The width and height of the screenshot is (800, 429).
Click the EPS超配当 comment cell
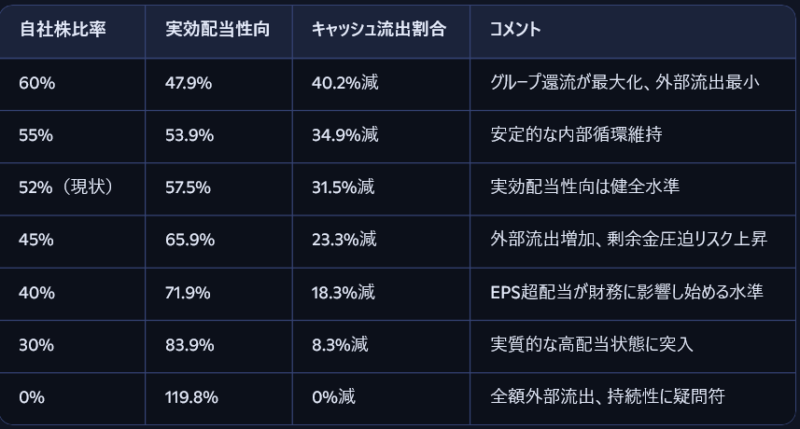tap(627, 292)
